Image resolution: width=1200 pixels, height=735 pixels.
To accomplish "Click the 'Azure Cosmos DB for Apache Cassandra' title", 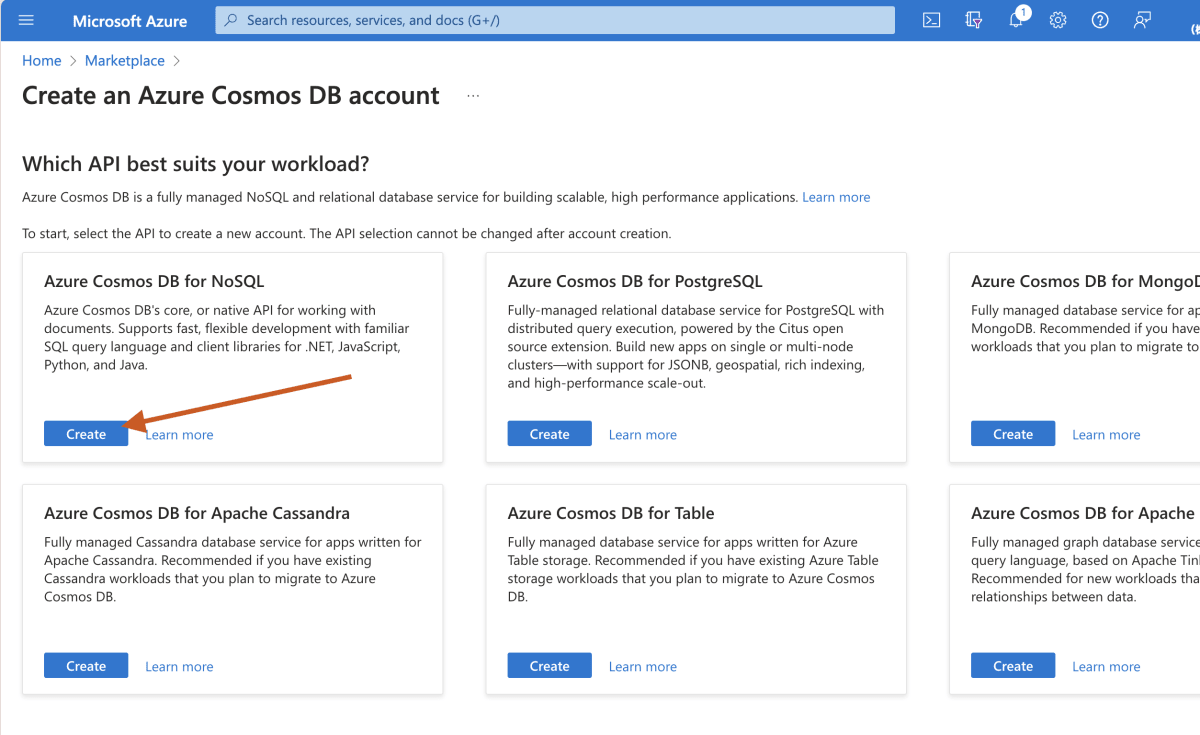I will coord(197,513).
